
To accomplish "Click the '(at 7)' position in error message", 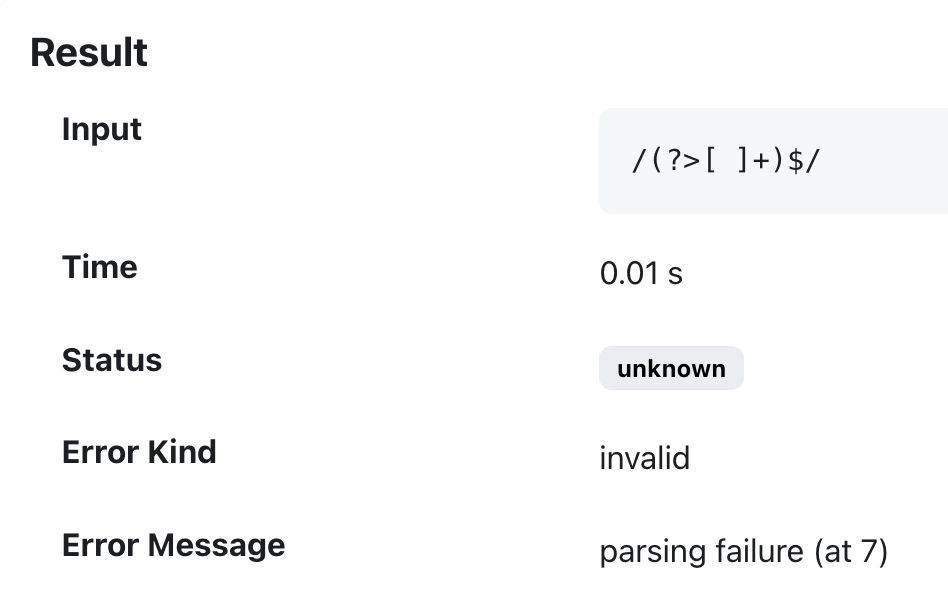I will coord(850,551).
